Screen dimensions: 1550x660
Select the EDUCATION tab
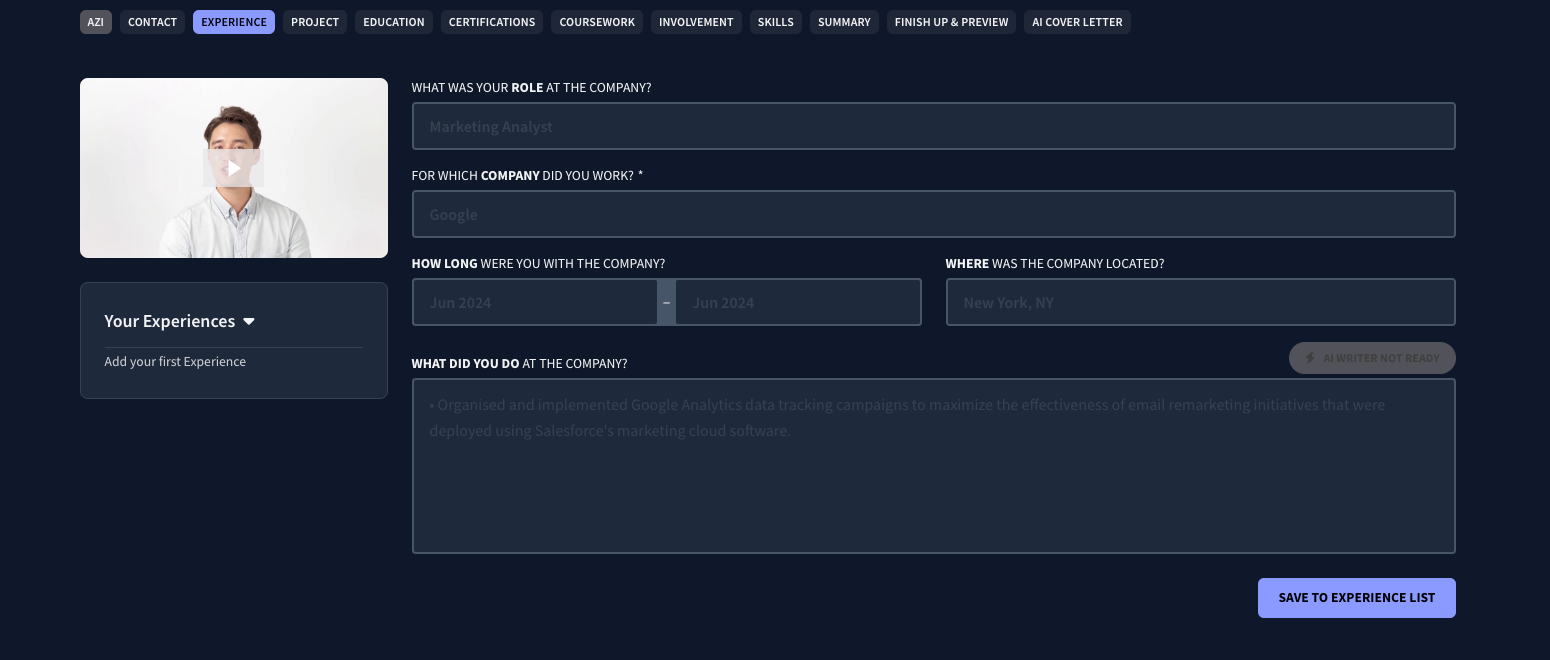point(393,22)
